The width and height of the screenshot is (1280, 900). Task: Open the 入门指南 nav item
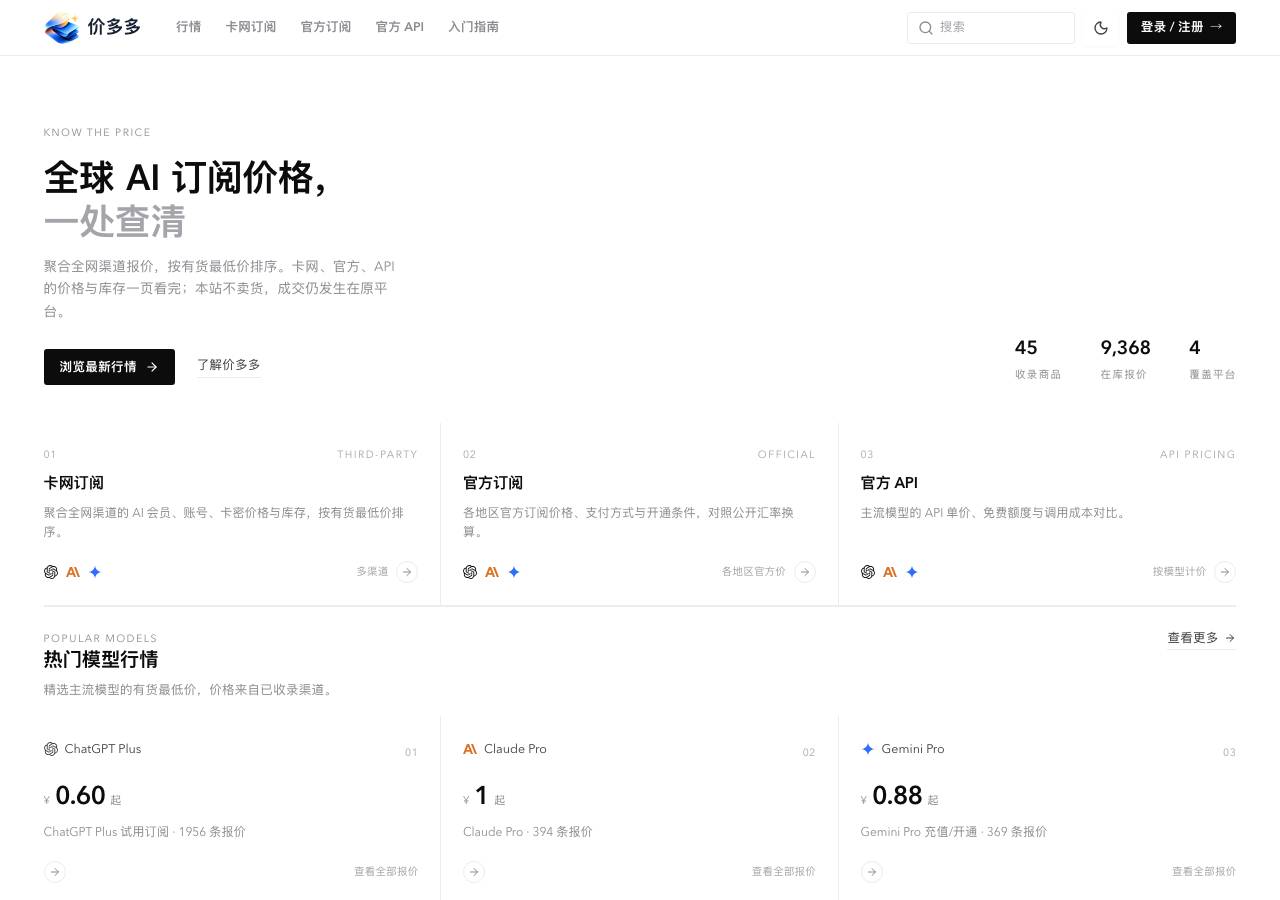(x=474, y=27)
